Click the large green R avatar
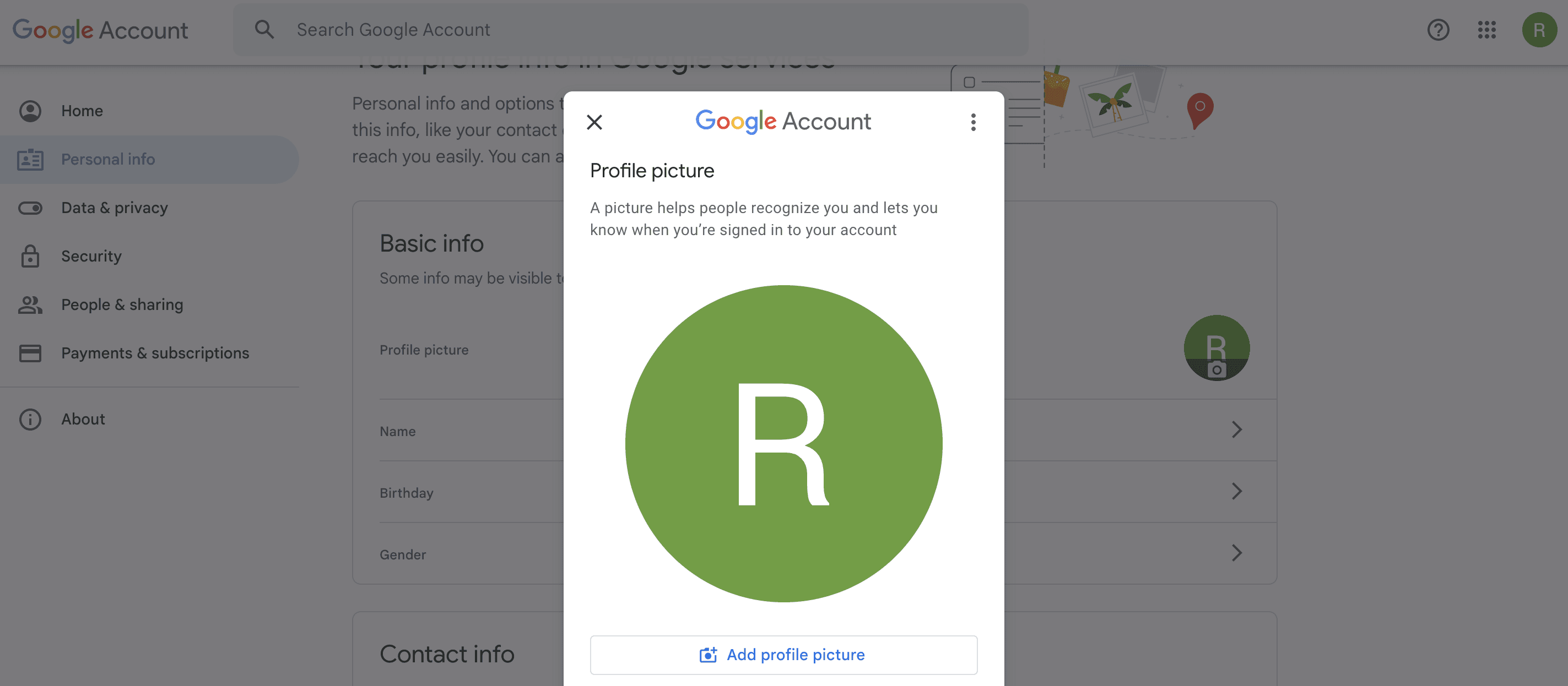Viewport: 1568px width, 686px height. pos(783,443)
